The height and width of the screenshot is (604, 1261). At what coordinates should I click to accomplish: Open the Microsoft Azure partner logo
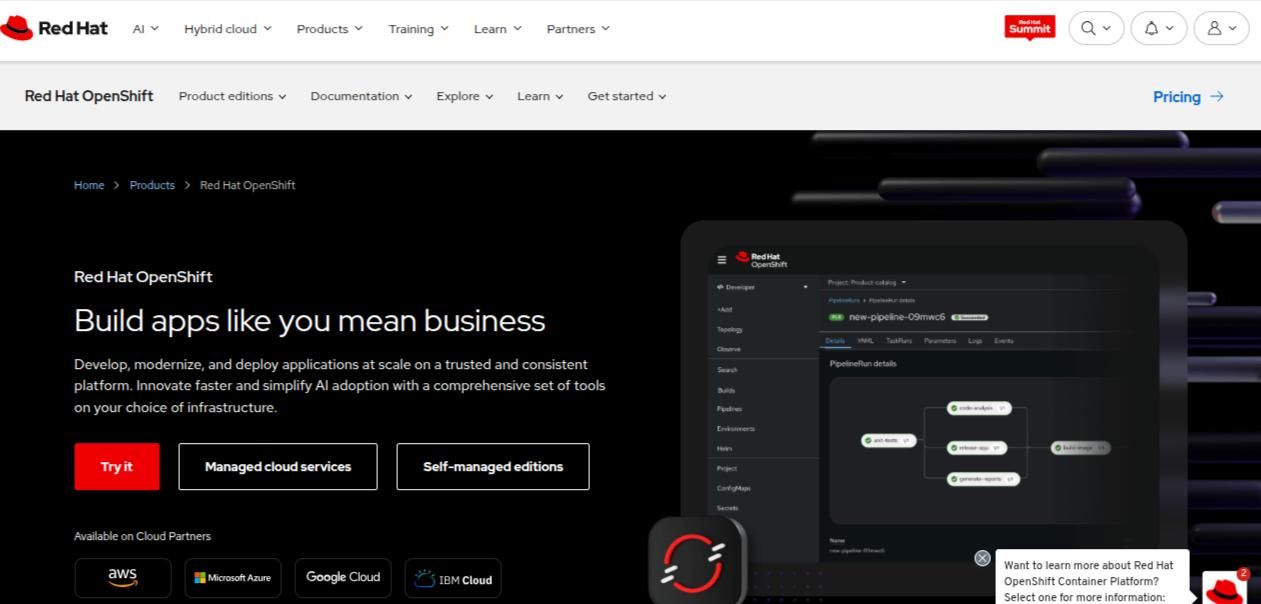(x=233, y=578)
